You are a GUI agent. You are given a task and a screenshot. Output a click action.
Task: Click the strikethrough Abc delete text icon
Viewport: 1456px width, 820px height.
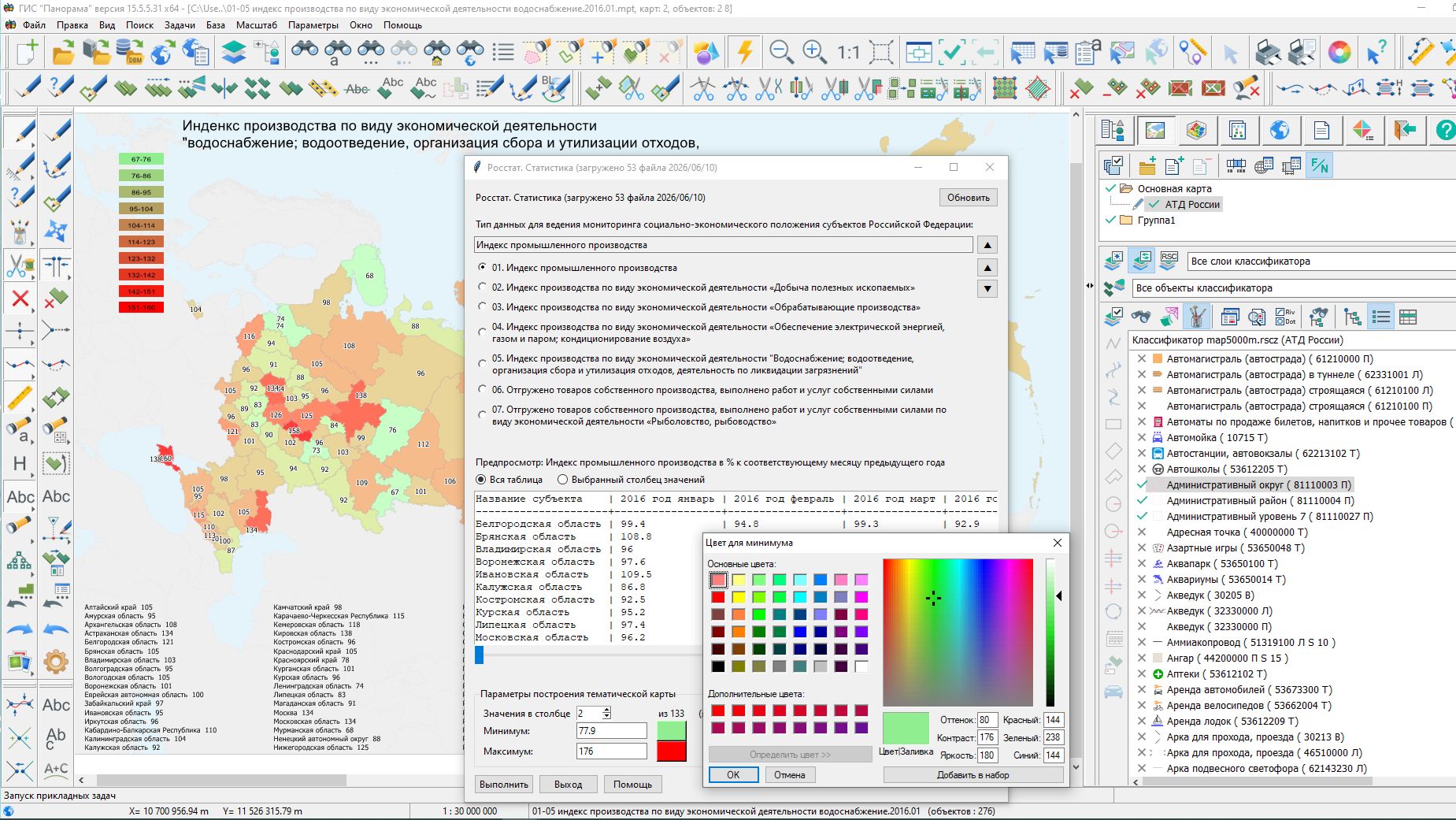pyautogui.click(x=358, y=89)
